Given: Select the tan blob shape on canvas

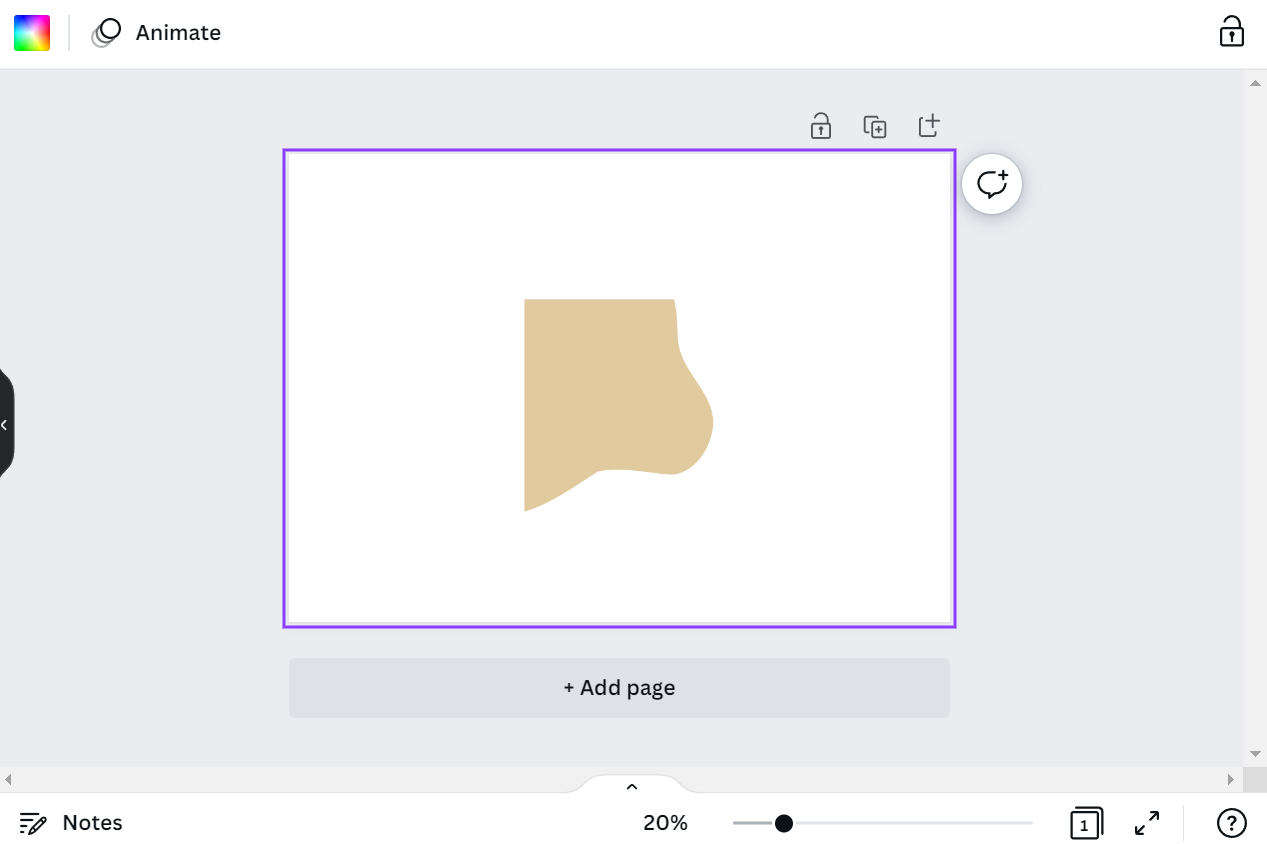Looking at the screenshot, I should [x=600, y=390].
